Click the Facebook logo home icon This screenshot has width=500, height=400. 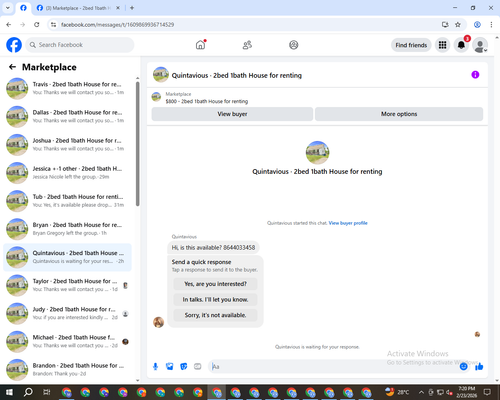coord(14,45)
